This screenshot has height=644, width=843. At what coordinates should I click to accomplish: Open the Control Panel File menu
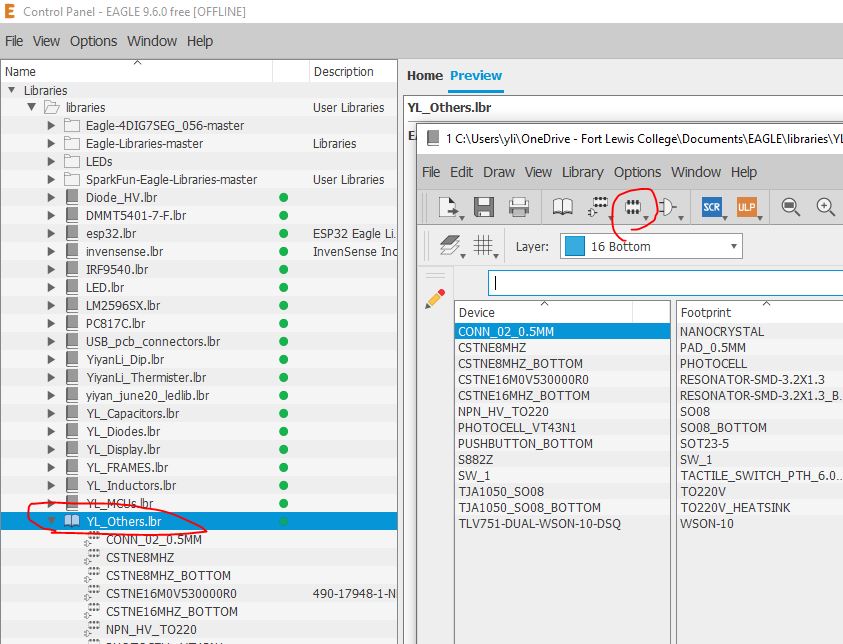(14, 41)
